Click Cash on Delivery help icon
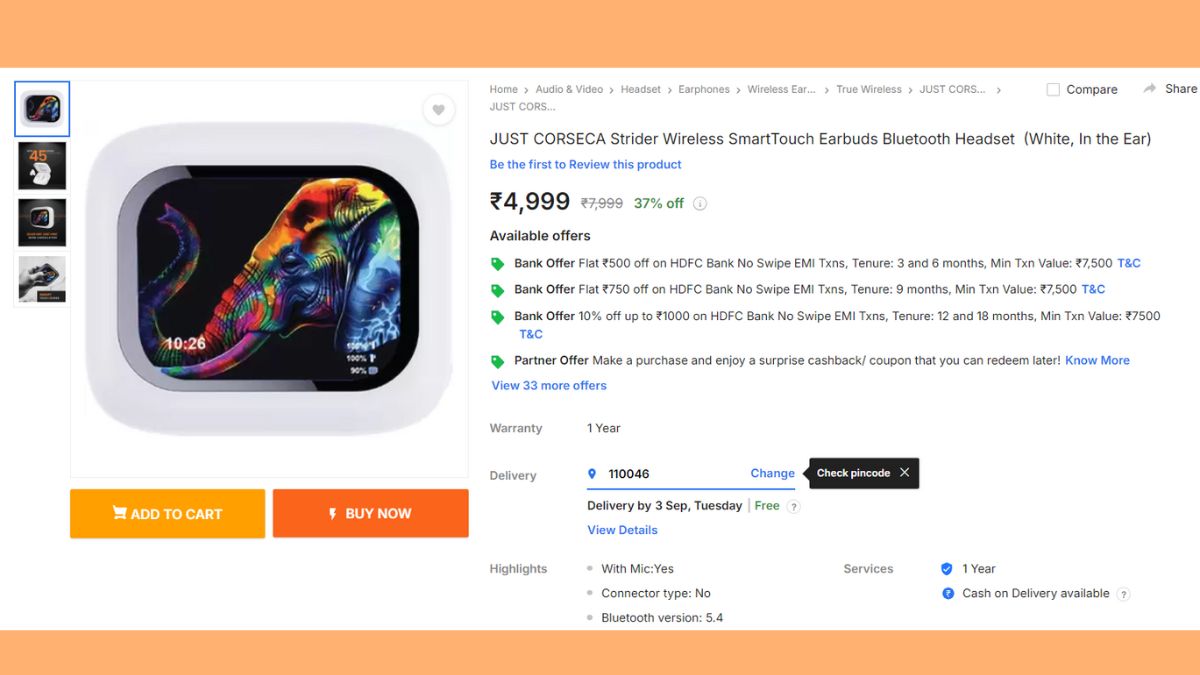Screen dimensions: 1200x675 coord(1123,594)
